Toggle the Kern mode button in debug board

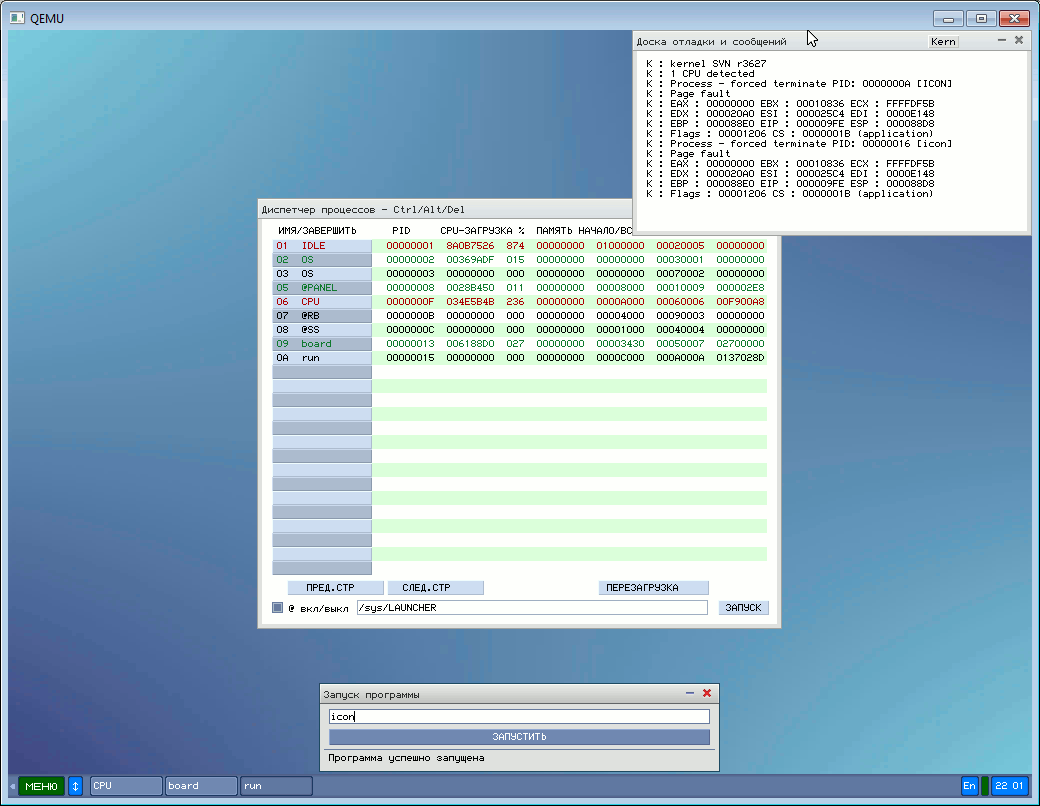click(x=942, y=42)
